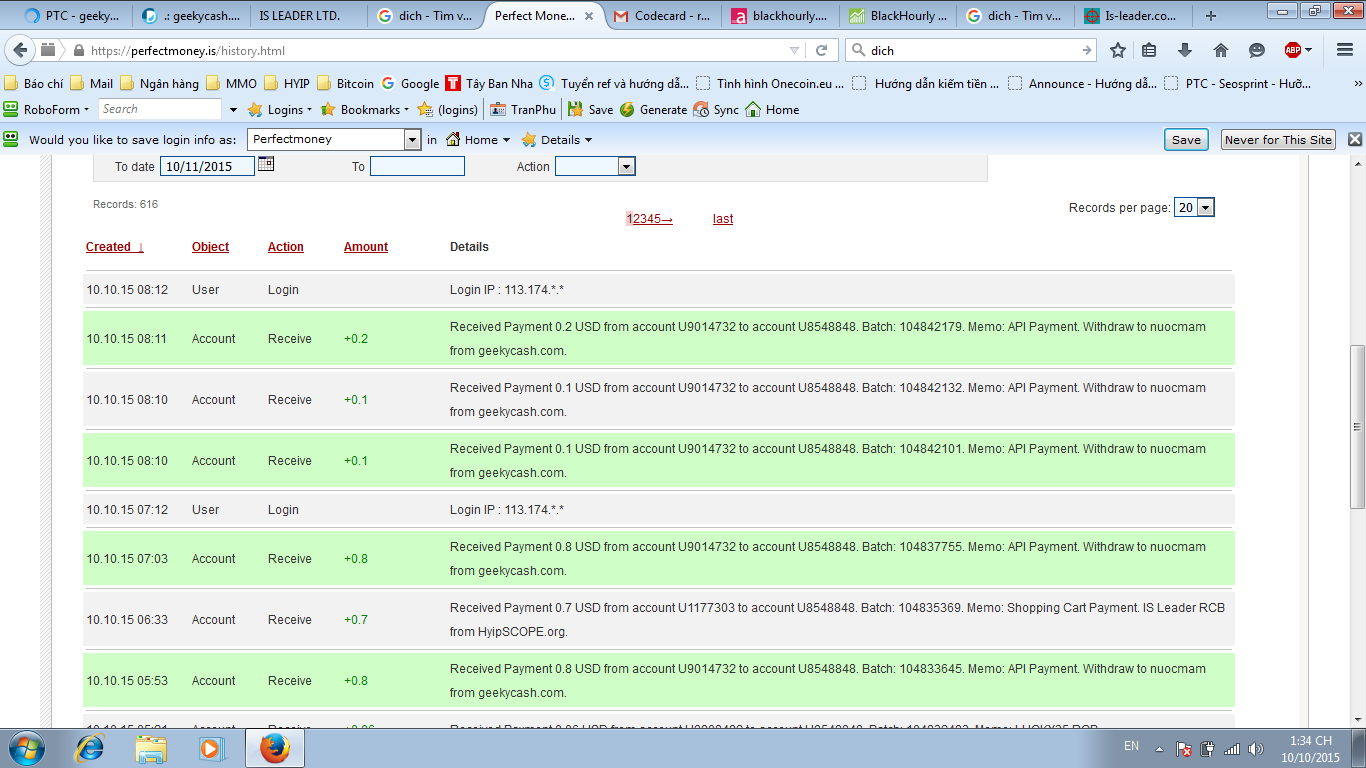Viewport: 1366px width, 768px height.
Task: Open the calendar picker beside To date
Action: click(265, 165)
